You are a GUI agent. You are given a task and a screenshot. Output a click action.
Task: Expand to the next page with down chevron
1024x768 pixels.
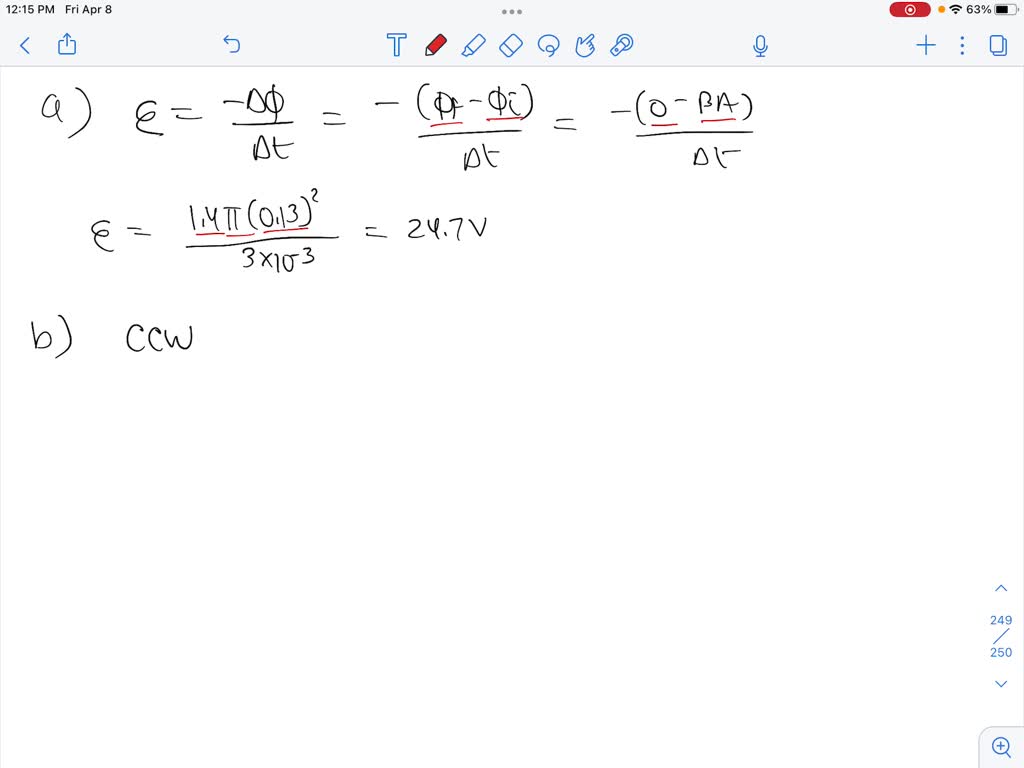click(x=1001, y=683)
